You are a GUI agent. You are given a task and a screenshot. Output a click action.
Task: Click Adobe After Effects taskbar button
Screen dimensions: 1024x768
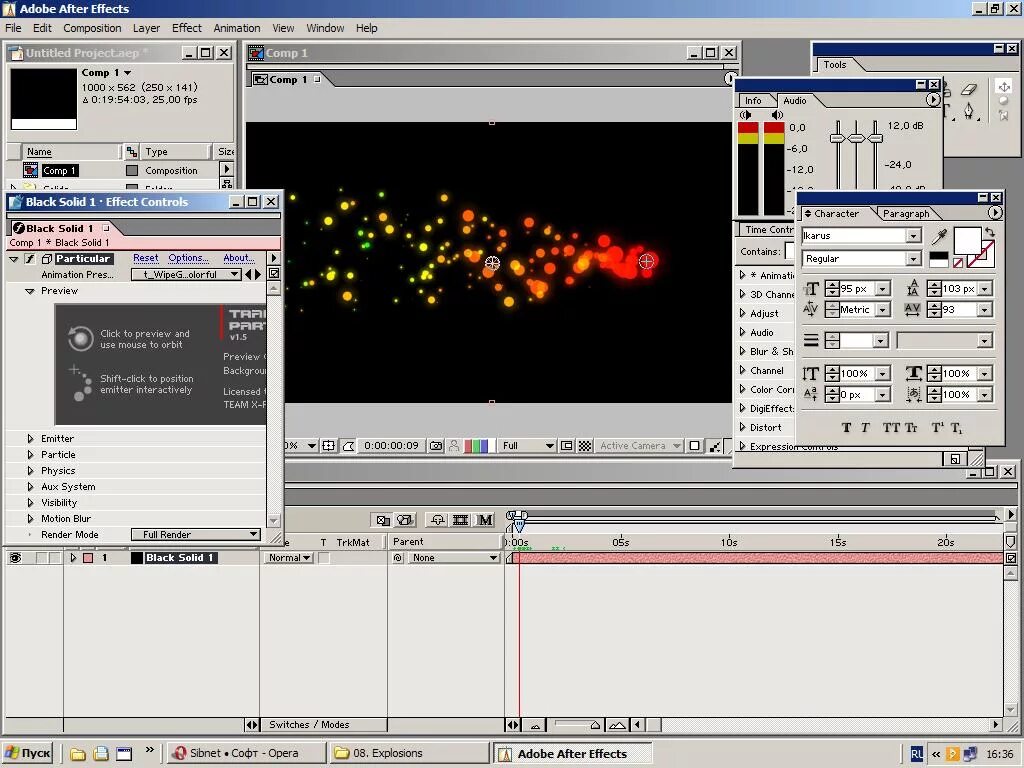point(572,754)
